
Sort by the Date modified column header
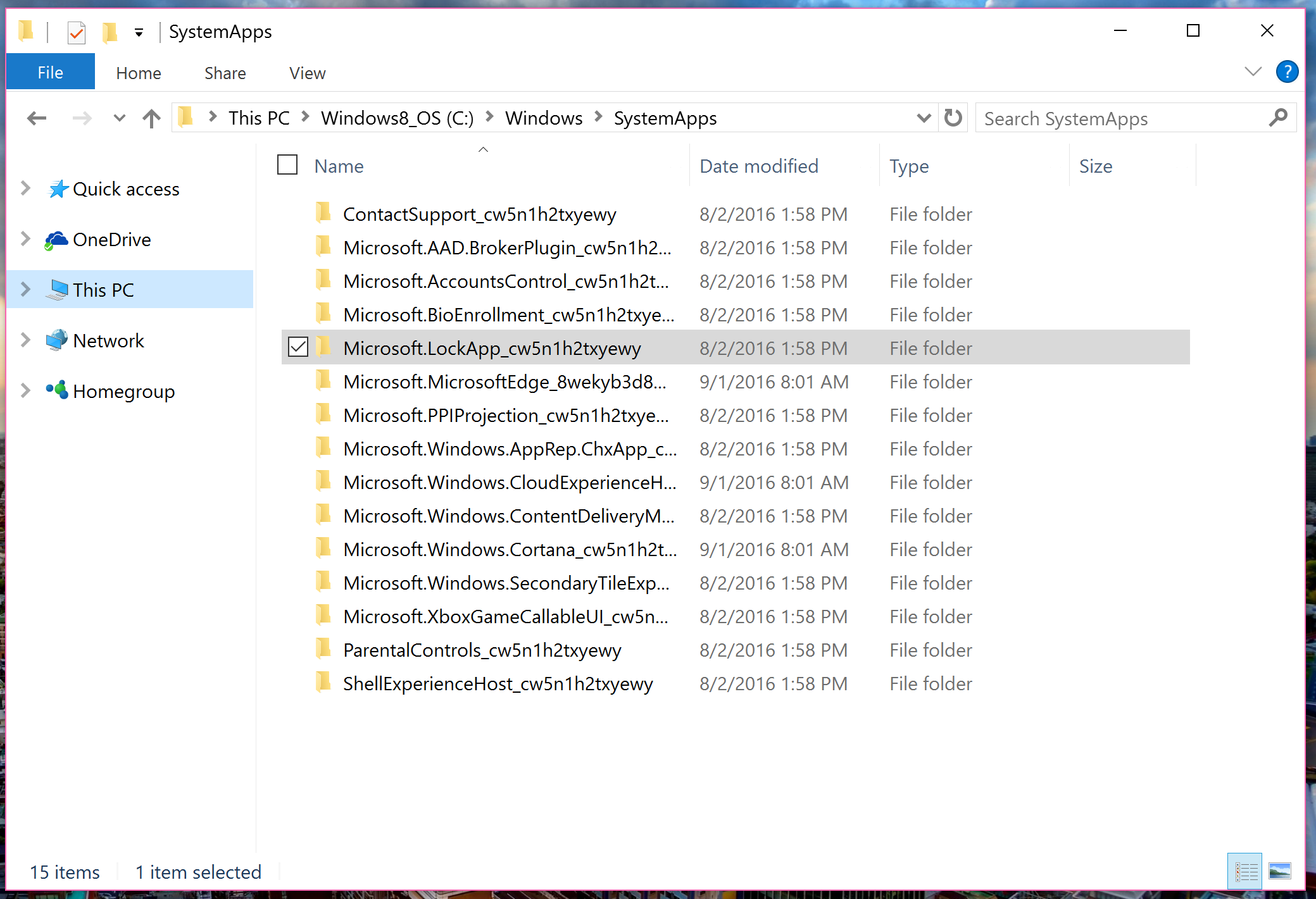pyautogui.click(x=758, y=166)
